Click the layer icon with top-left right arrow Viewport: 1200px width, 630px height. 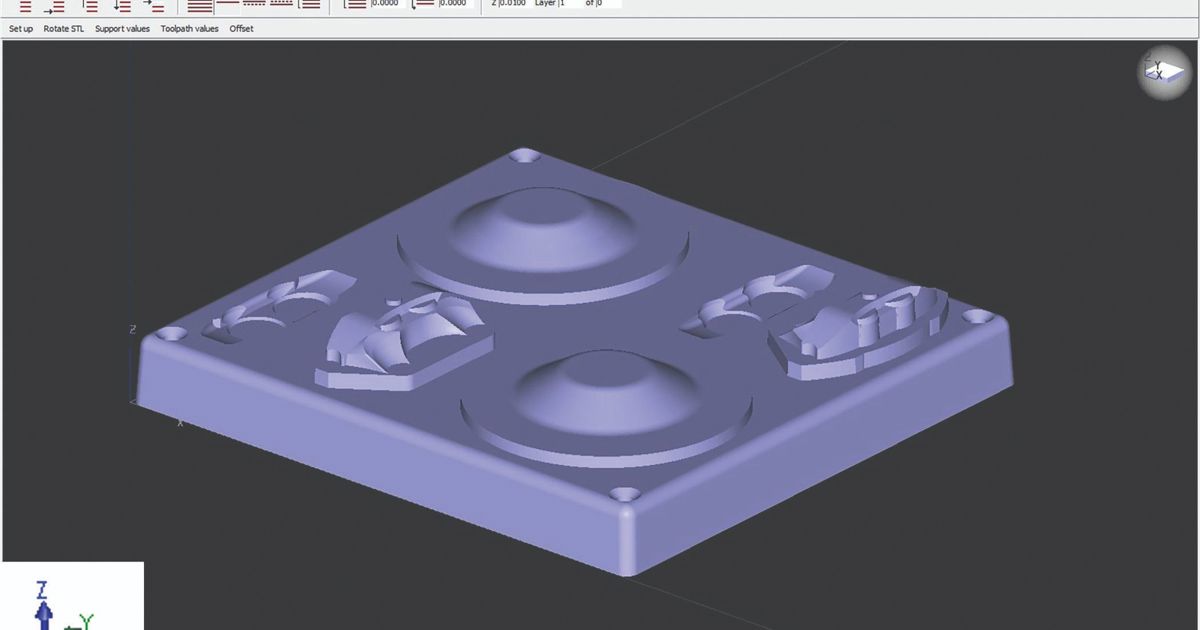(x=153, y=5)
